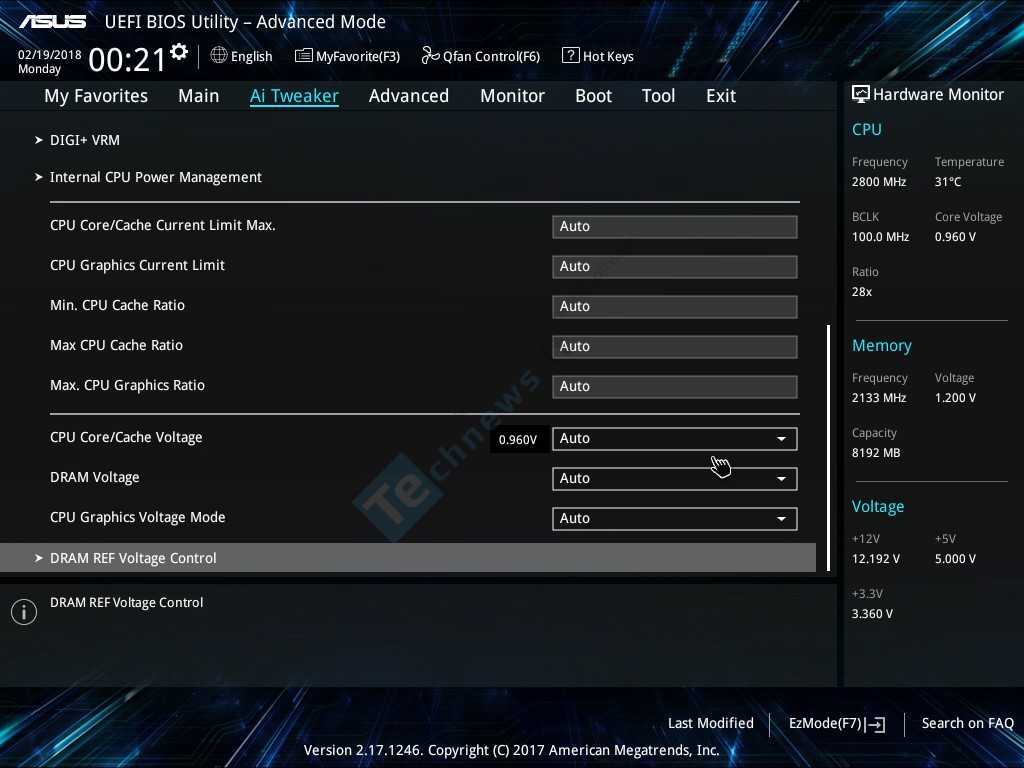Image resolution: width=1024 pixels, height=768 pixels.
Task: Open the Tool tab
Action: pos(658,96)
